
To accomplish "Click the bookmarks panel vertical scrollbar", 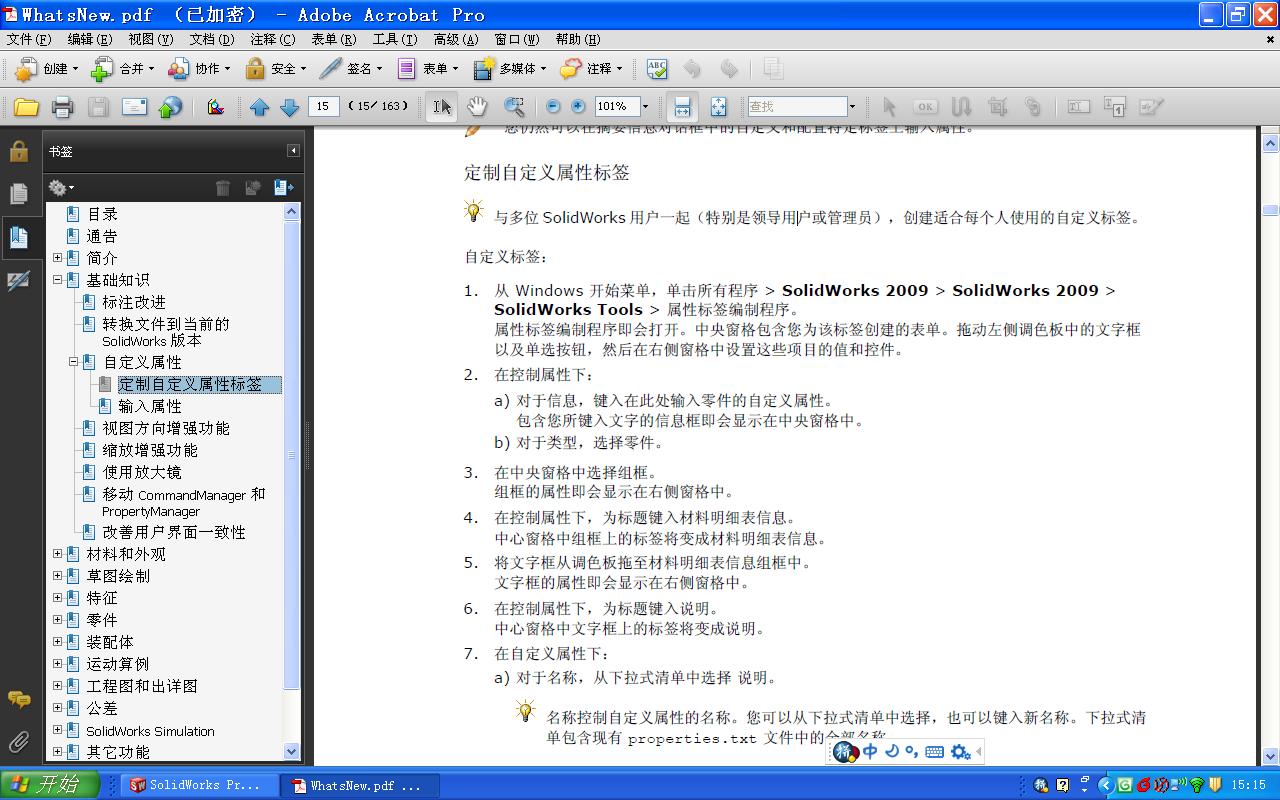I will pyautogui.click(x=292, y=481).
